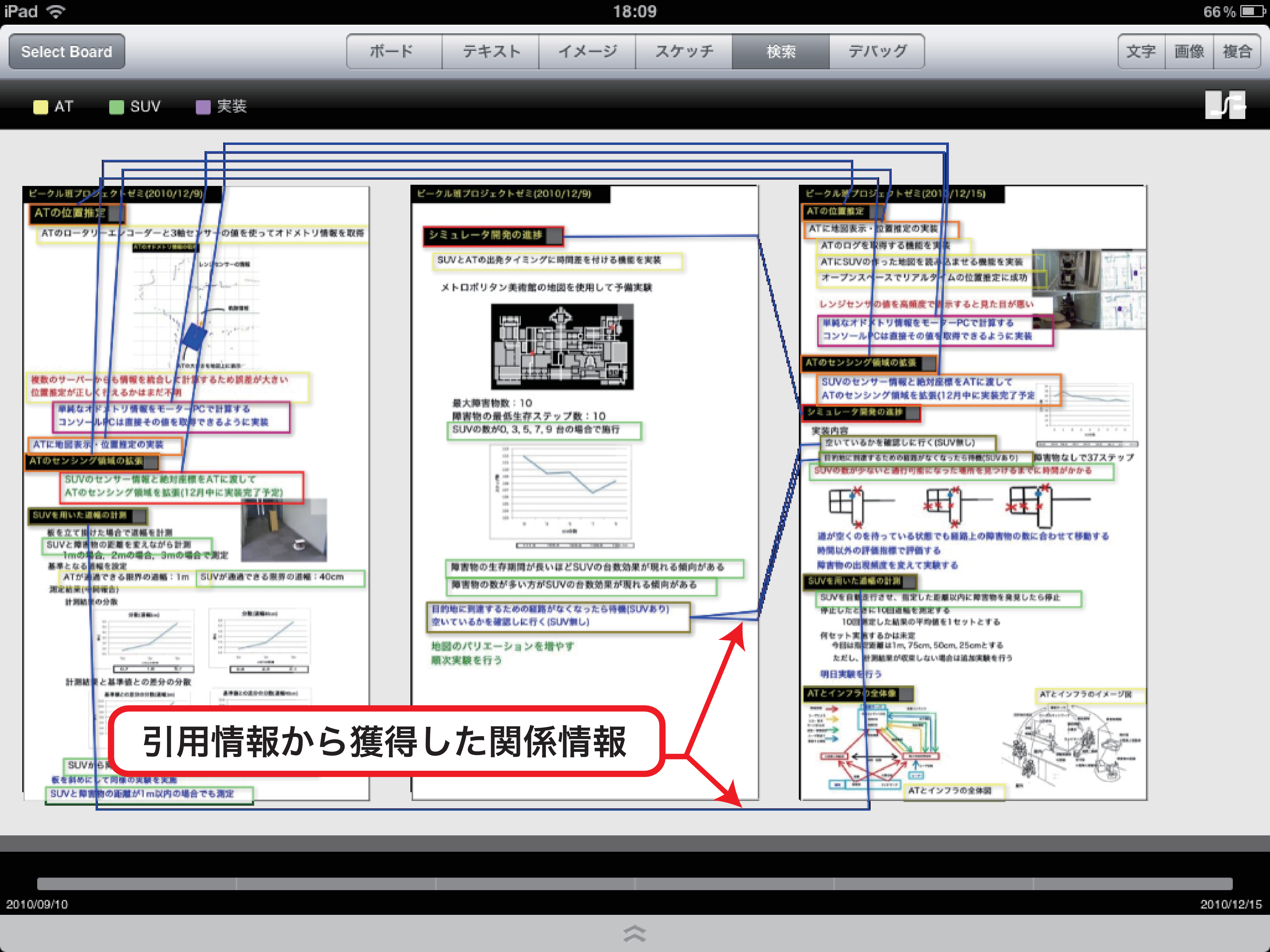The width and height of the screenshot is (1270, 952).
Task: Toggle the relation-link icon at top right
Action: point(1226,105)
